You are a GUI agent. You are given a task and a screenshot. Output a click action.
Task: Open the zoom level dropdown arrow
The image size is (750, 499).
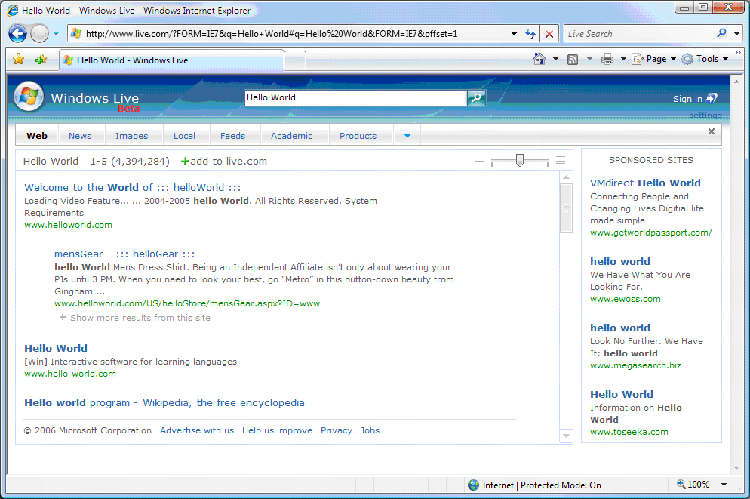tap(724, 484)
